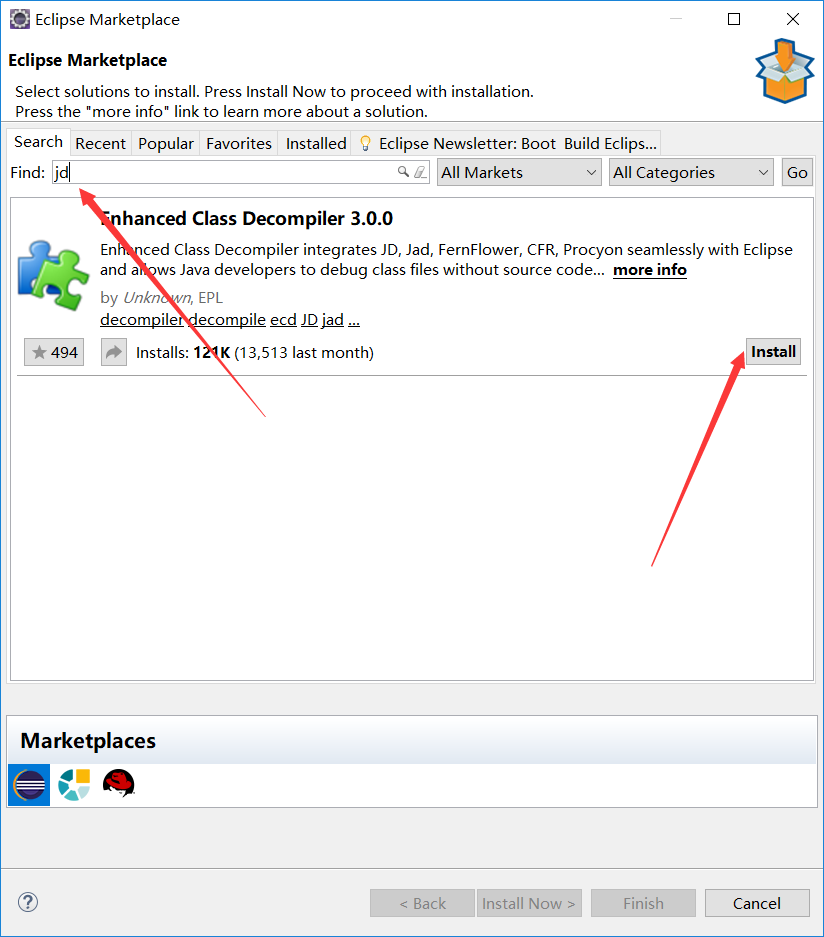Click the Cancel button
Viewport: 824px width, 937px height.
point(757,903)
